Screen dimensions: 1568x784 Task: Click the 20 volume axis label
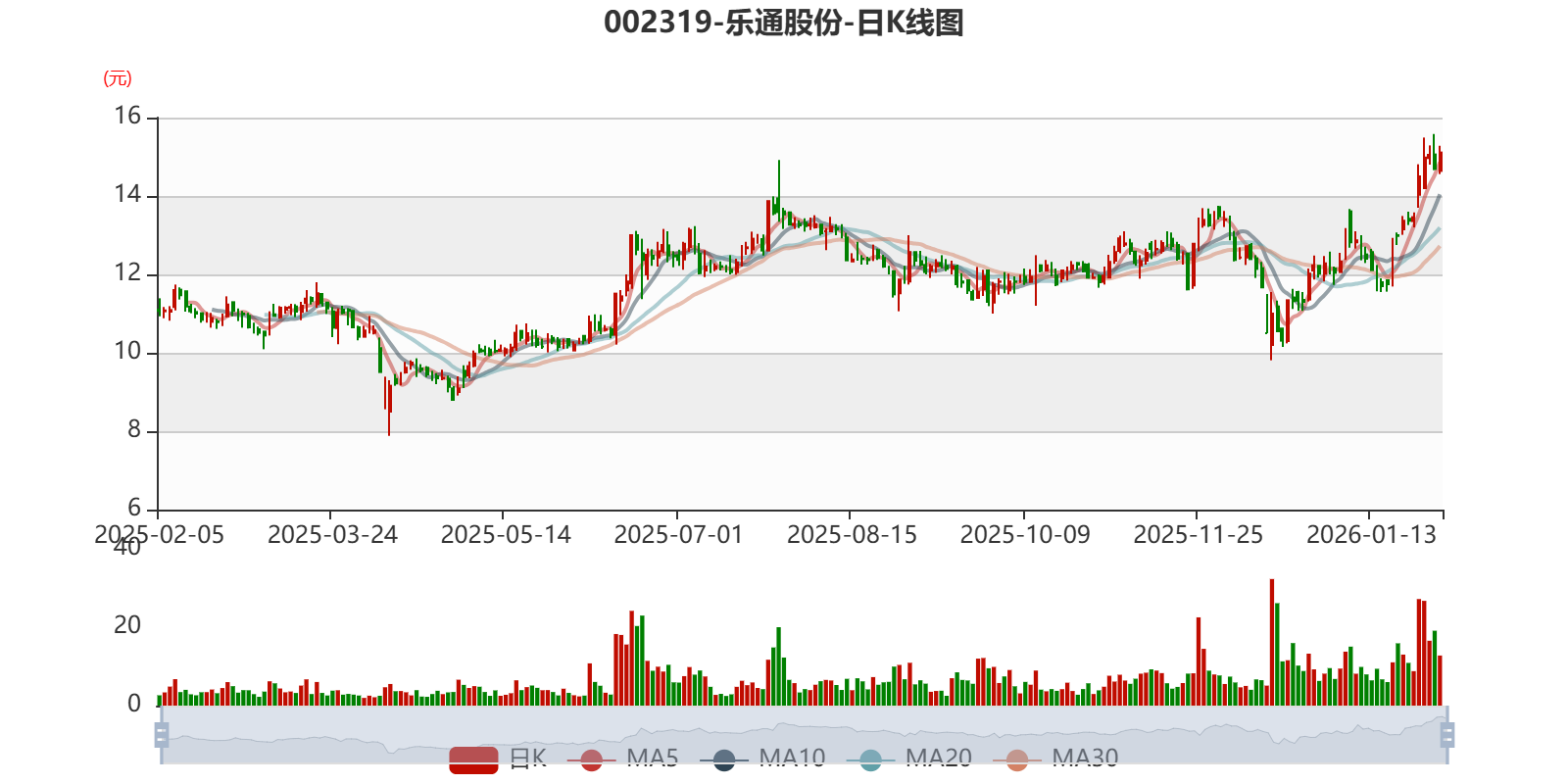pyautogui.click(x=127, y=625)
